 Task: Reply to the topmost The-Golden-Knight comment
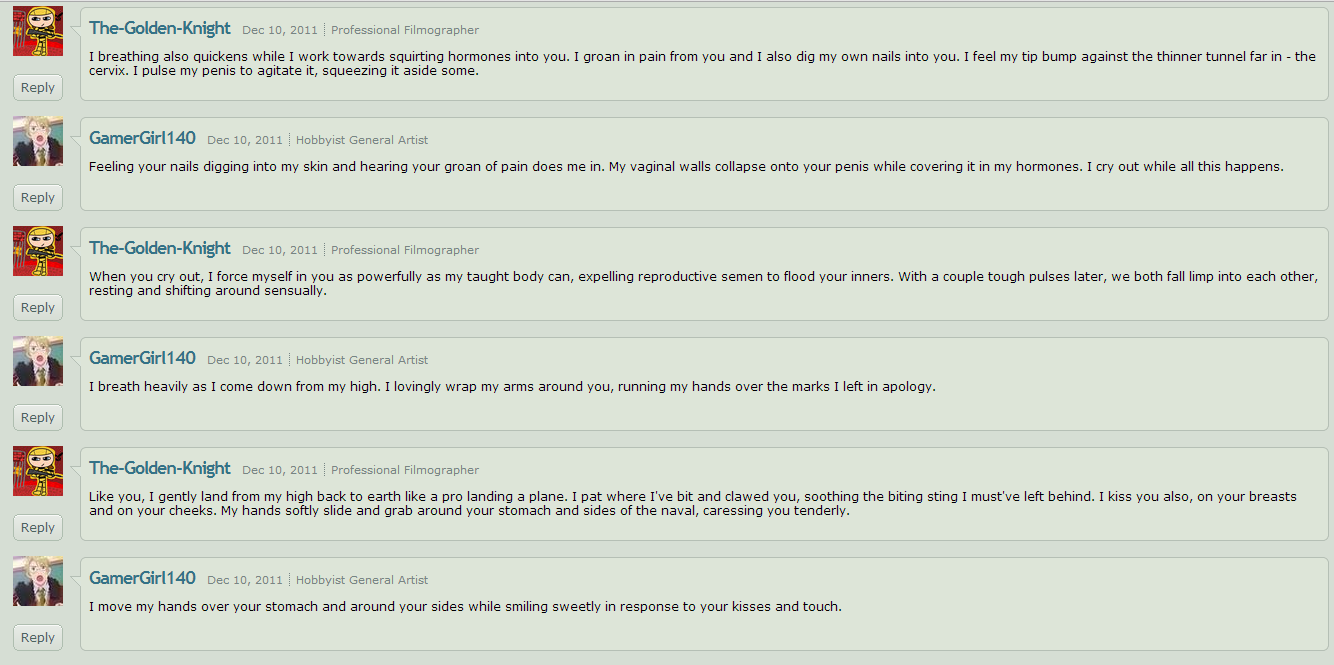pos(38,87)
